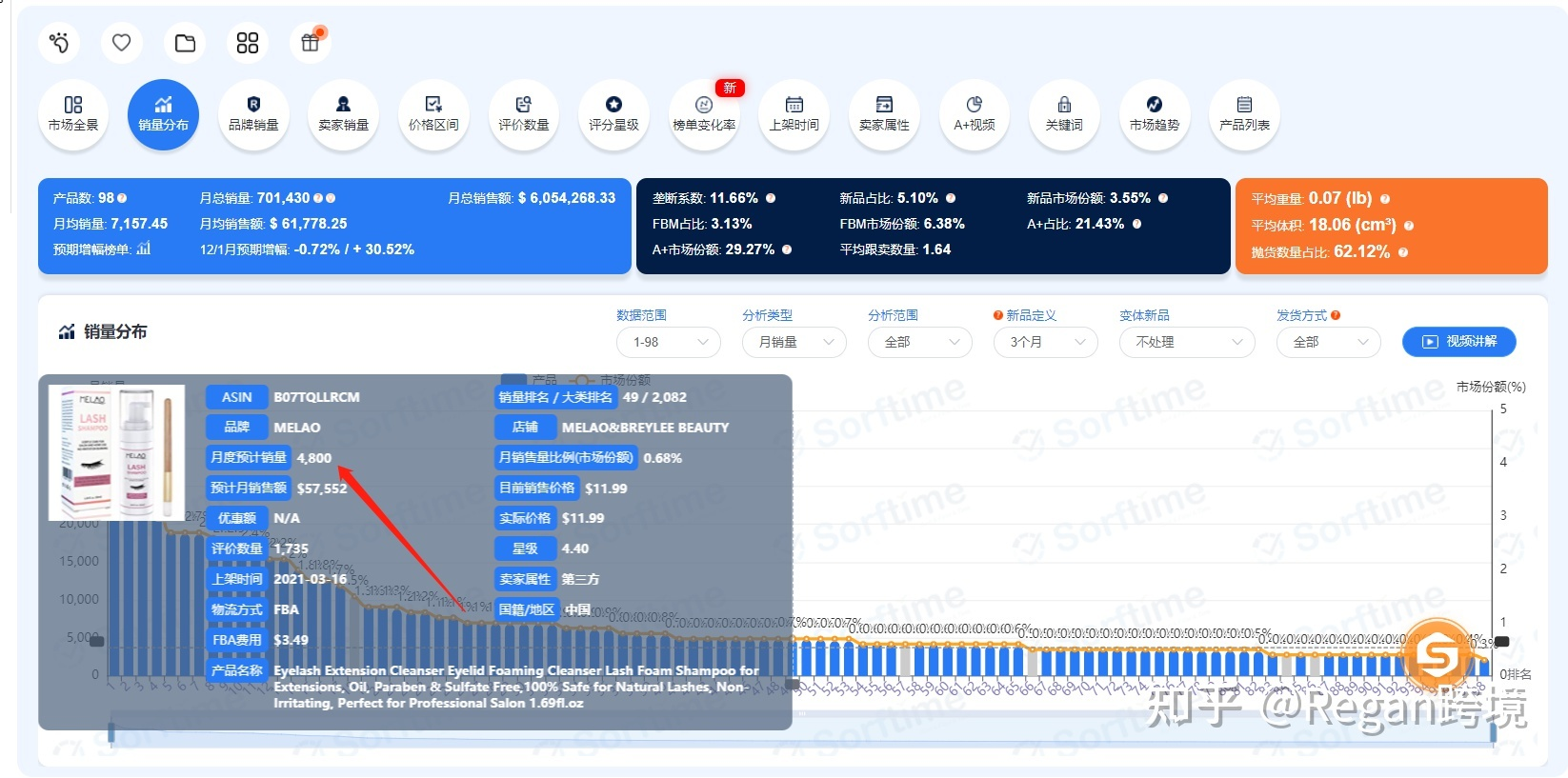The width and height of the screenshot is (1568, 778).
Task: Click the four-squares grid icon
Action: pos(248,43)
